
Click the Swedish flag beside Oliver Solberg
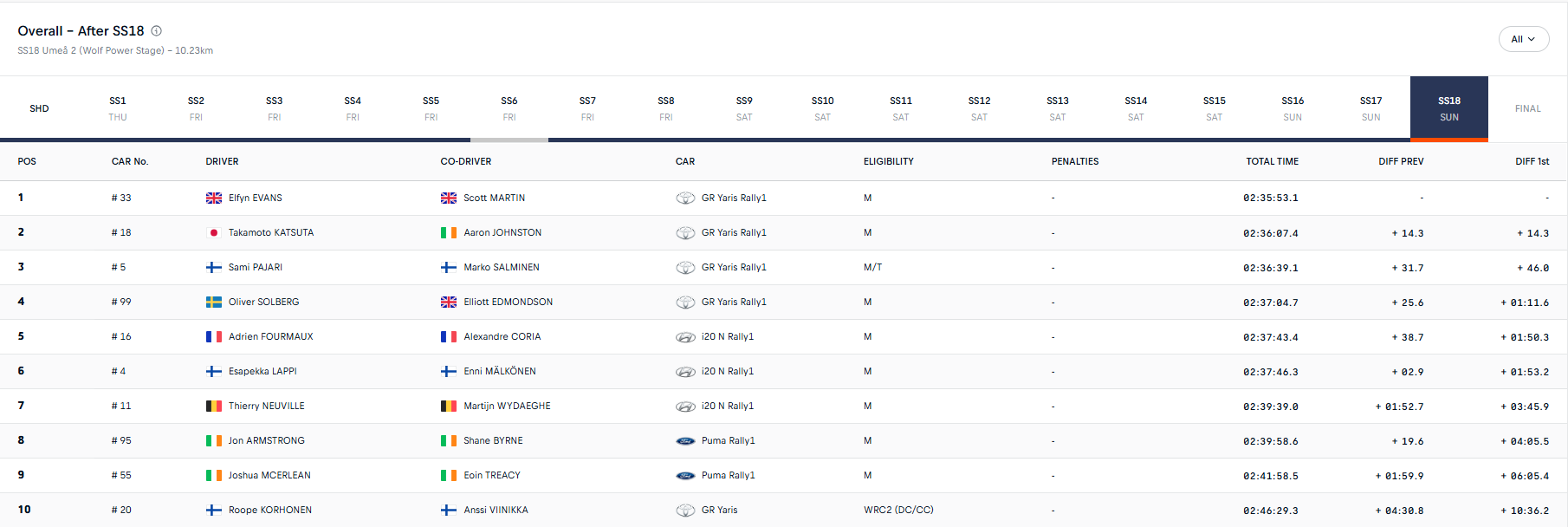pos(214,303)
